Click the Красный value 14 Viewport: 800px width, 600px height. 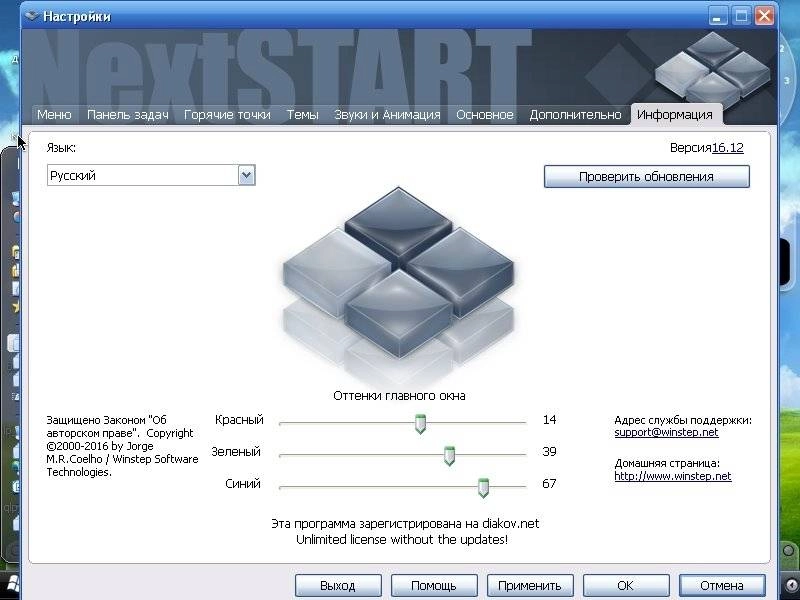click(549, 420)
